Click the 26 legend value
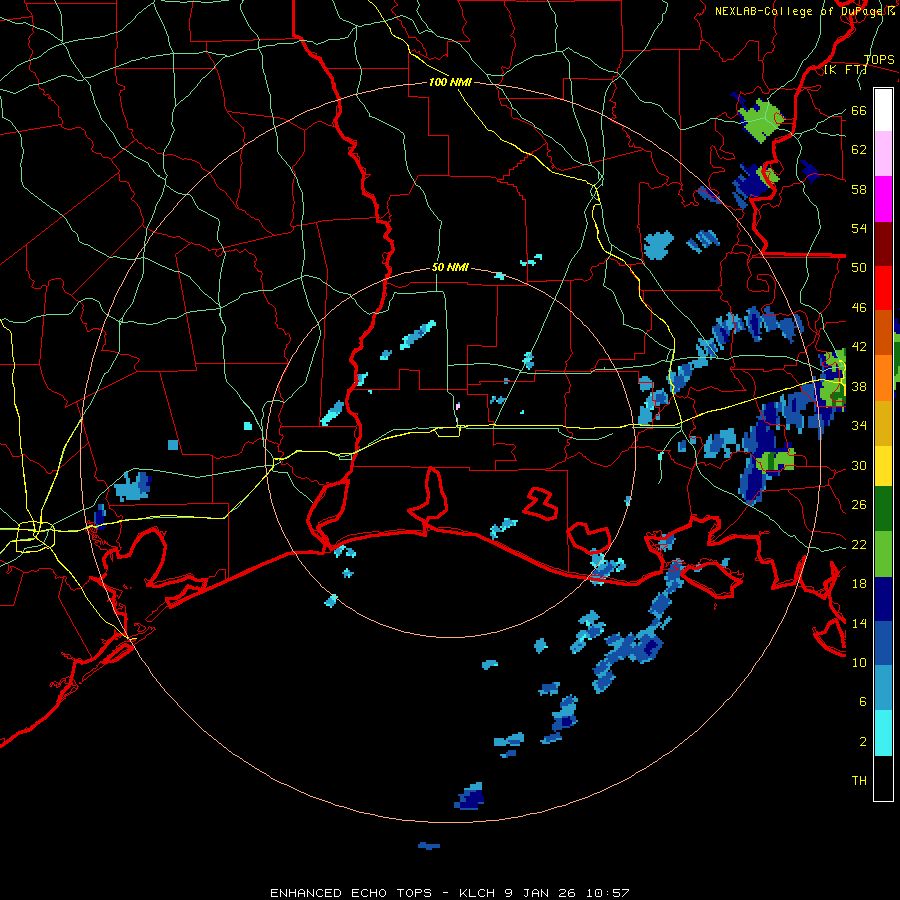Viewport: 900px width, 900px height. 859,505
